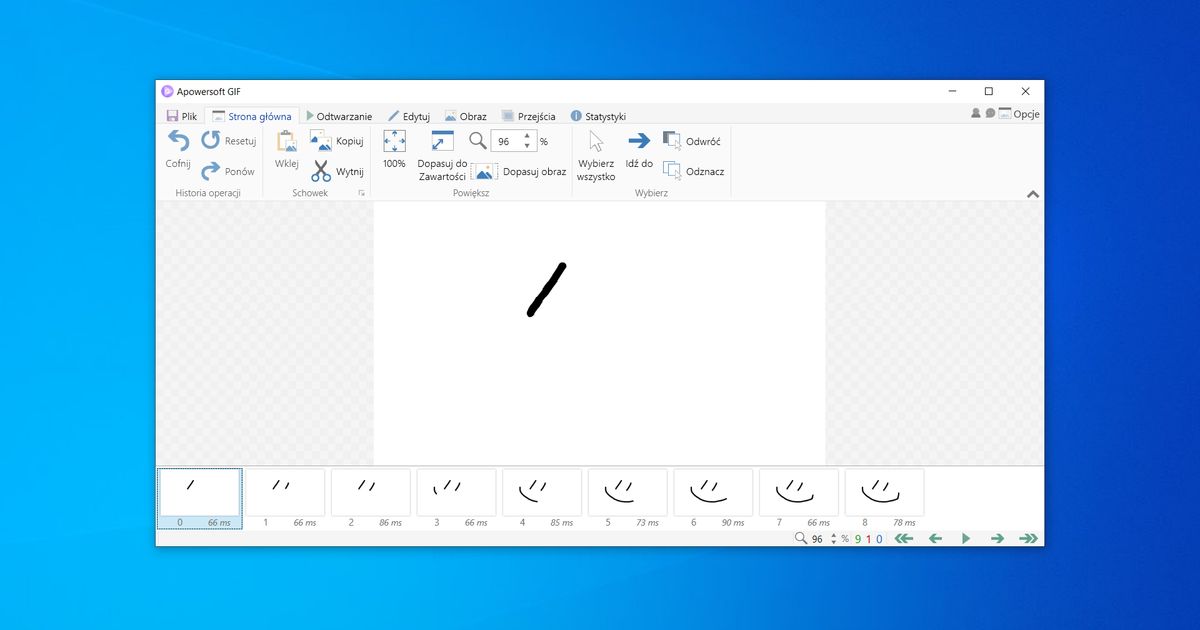Copy the frame using the Kopiuj icon
Screen dimensions: 1200x630
tap(320, 140)
